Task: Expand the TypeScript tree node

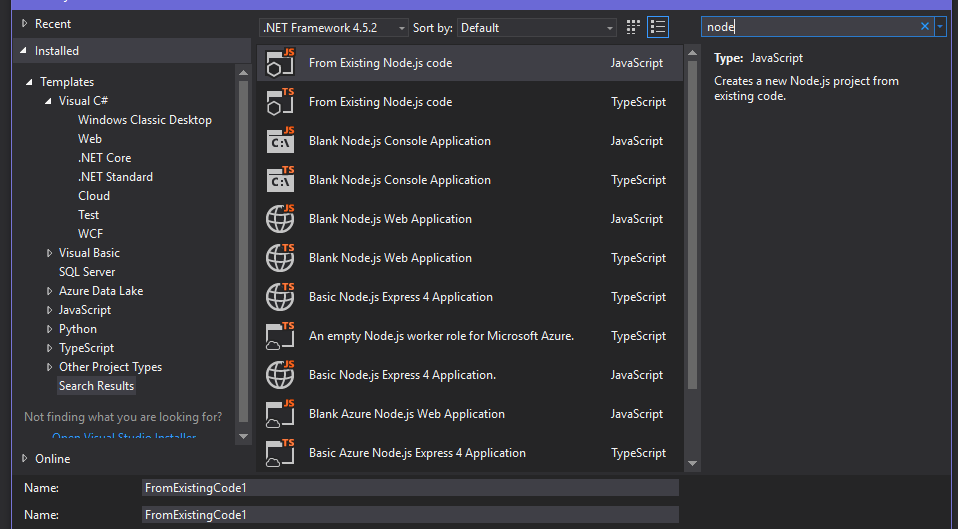Action: point(49,348)
